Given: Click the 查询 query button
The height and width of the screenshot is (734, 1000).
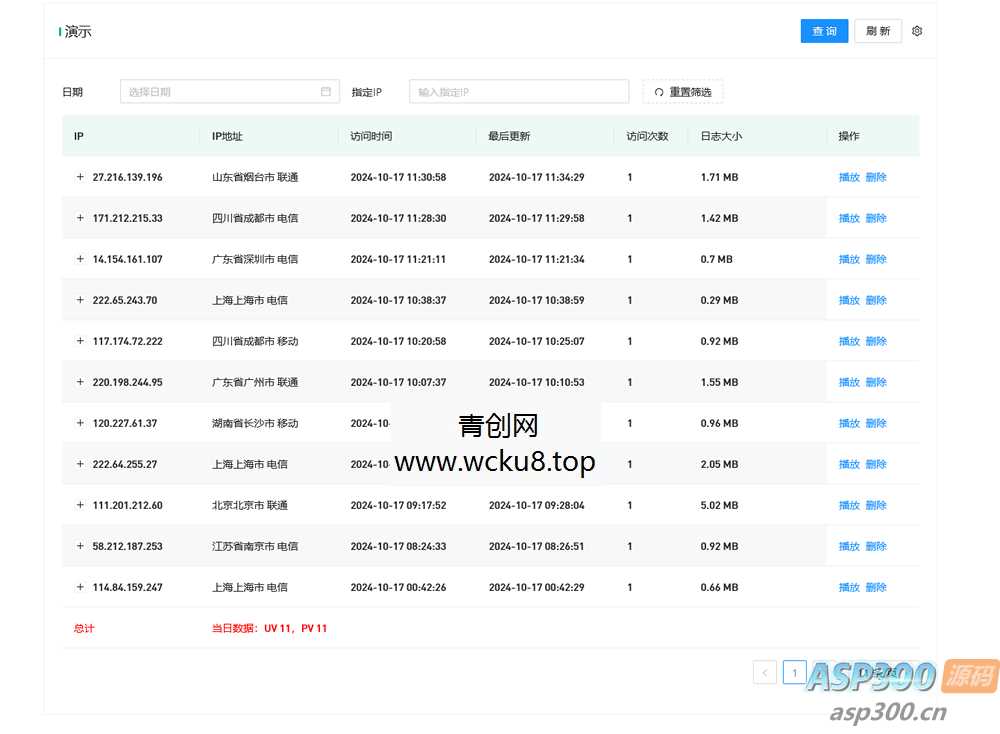Looking at the screenshot, I should 824,31.
